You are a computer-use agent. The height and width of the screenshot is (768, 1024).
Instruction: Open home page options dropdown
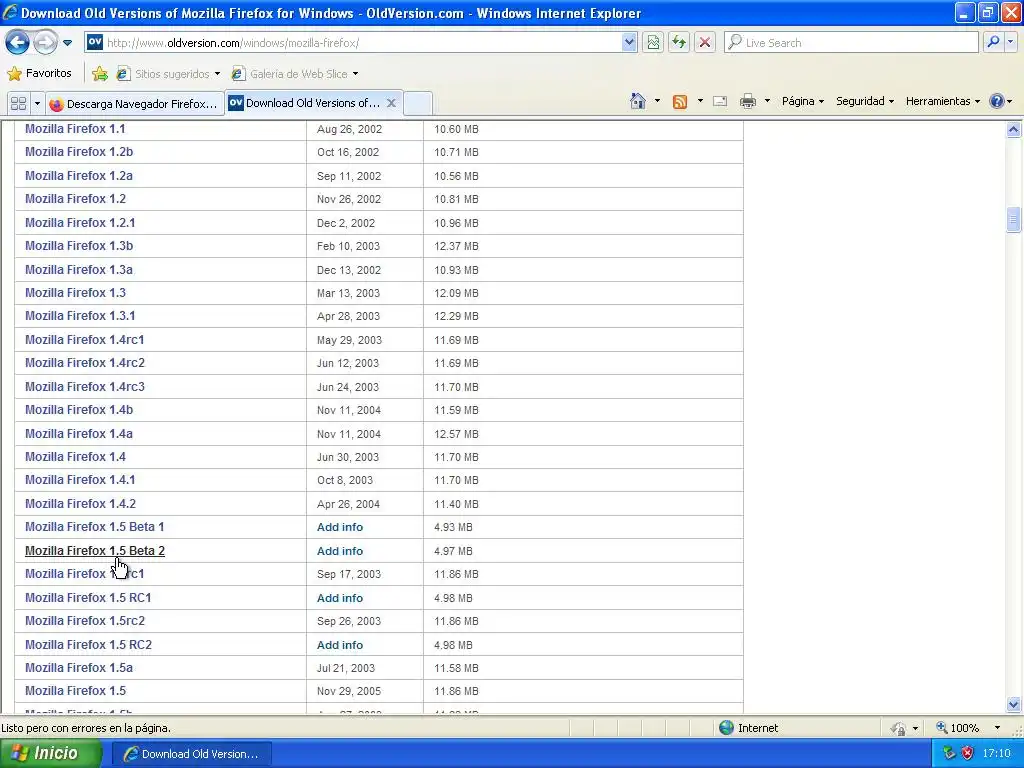pyautogui.click(x=657, y=101)
